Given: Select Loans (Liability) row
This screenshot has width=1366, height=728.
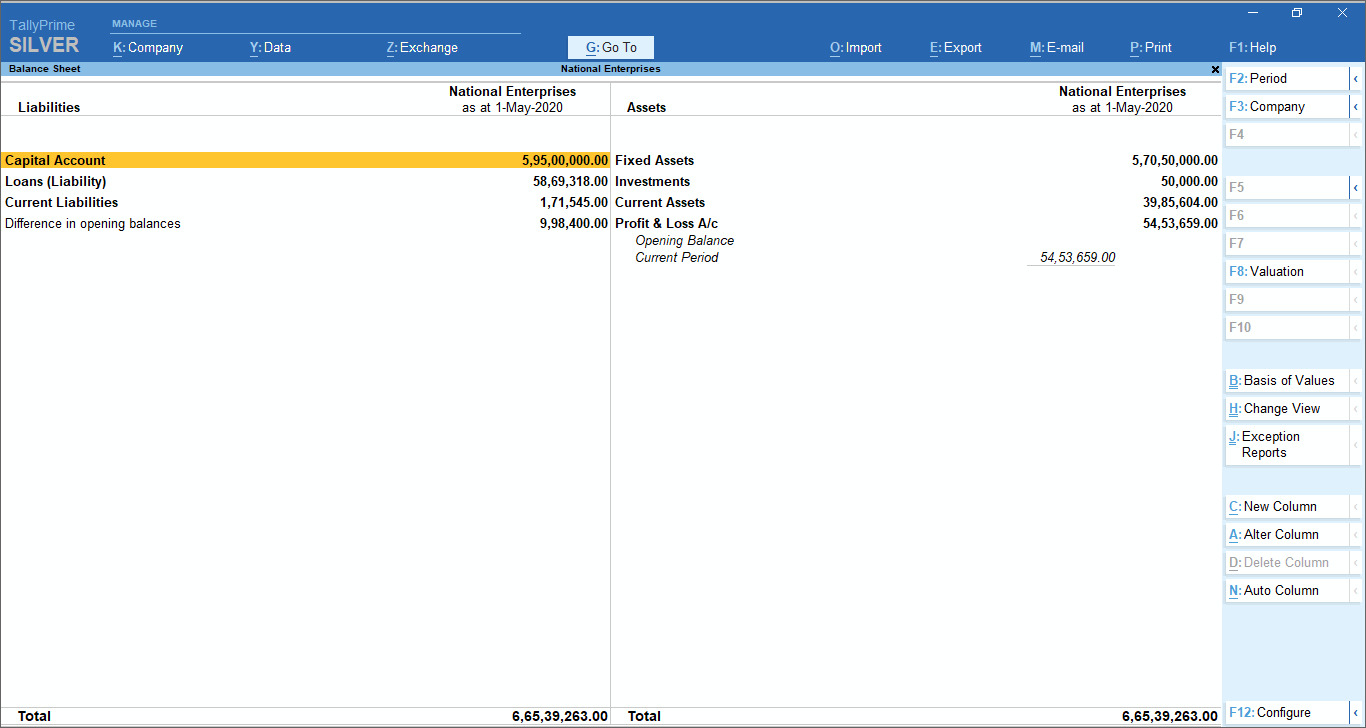Looking at the screenshot, I should tap(305, 181).
